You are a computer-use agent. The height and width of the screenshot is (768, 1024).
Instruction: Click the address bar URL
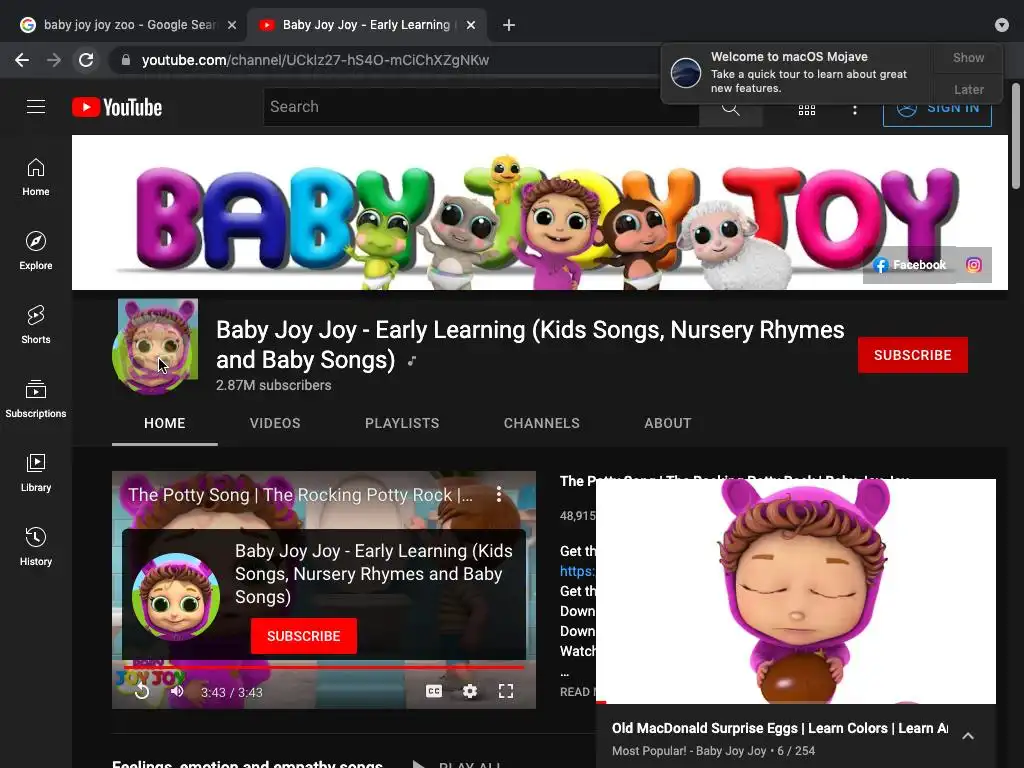pos(315,60)
